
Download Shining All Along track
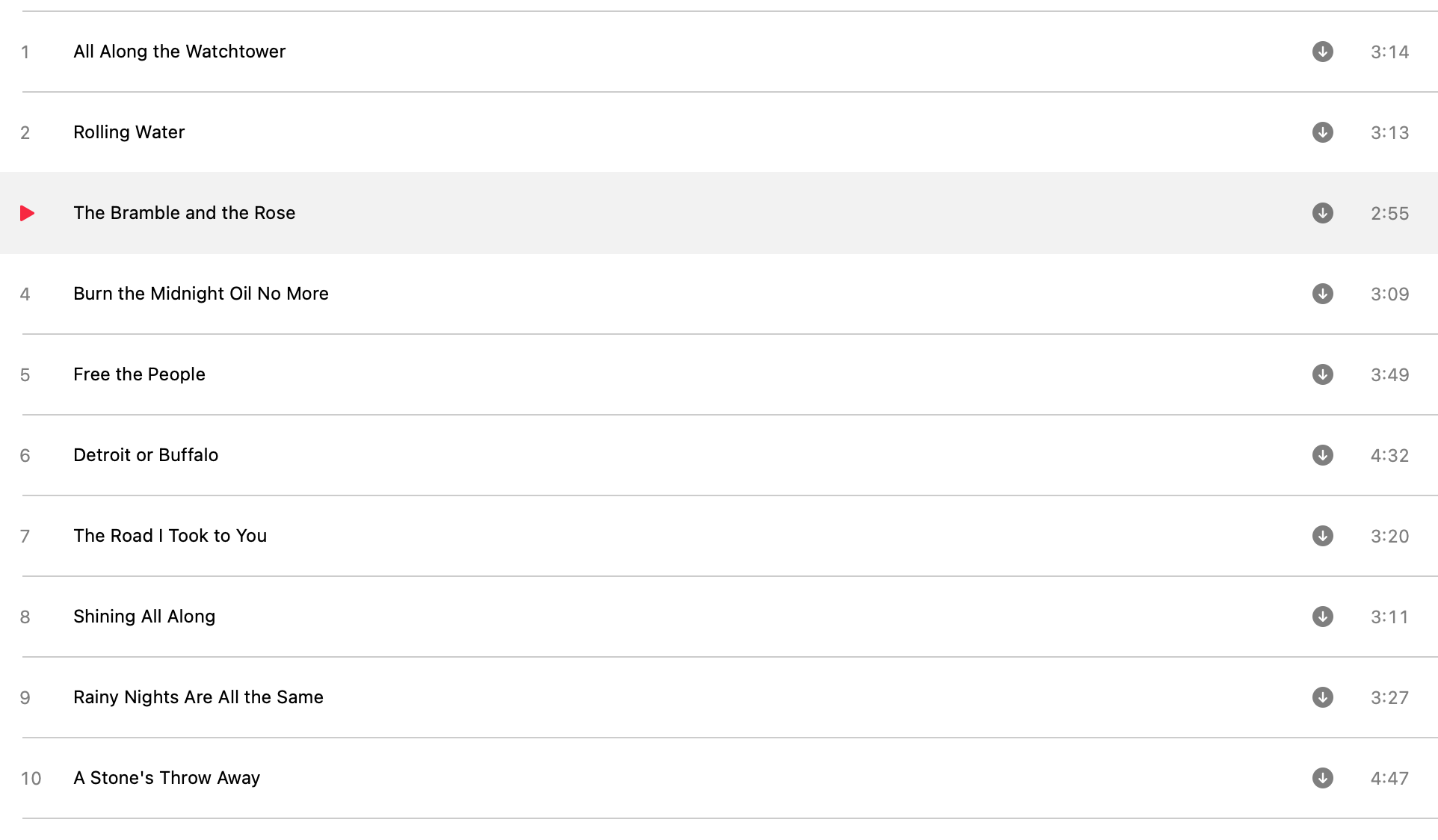1322,617
